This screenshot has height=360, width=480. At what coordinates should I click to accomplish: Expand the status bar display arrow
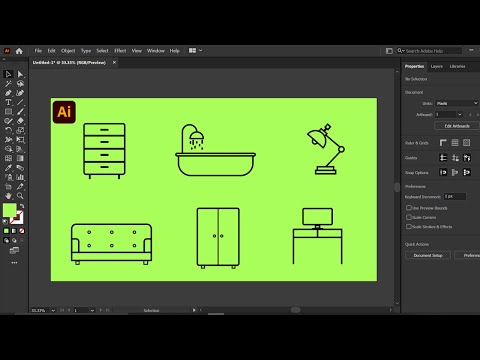click(194, 310)
